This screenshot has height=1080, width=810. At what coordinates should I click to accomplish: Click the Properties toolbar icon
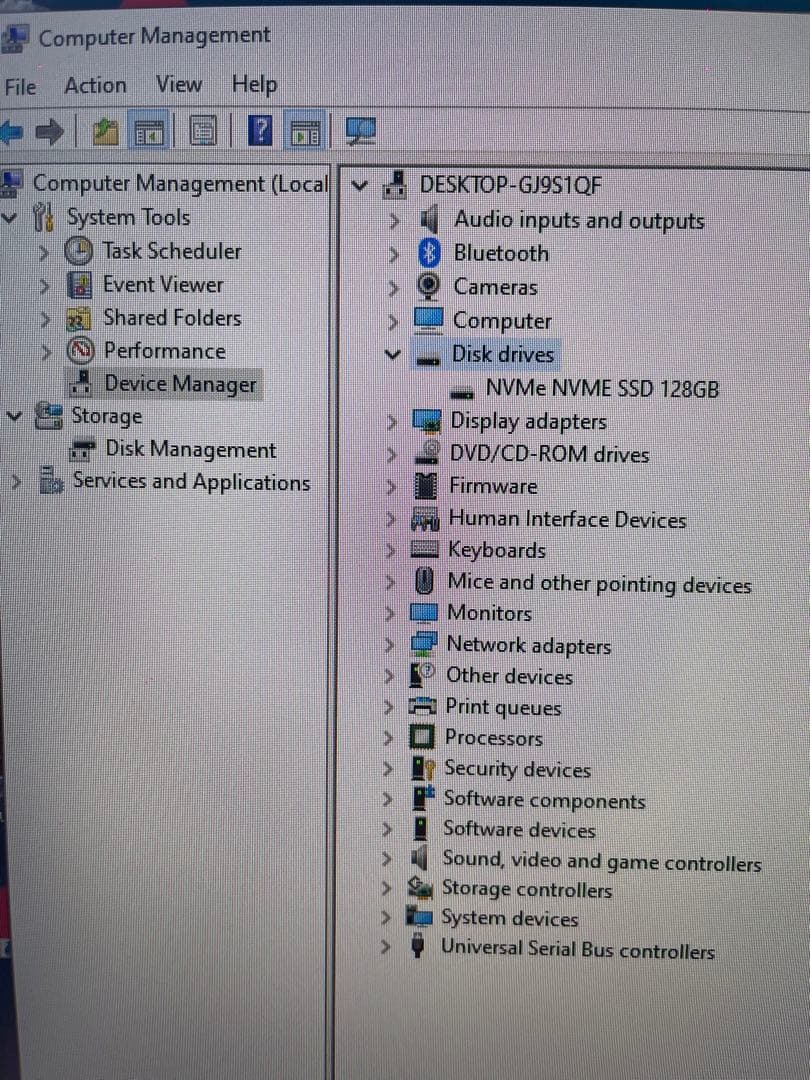pos(204,132)
